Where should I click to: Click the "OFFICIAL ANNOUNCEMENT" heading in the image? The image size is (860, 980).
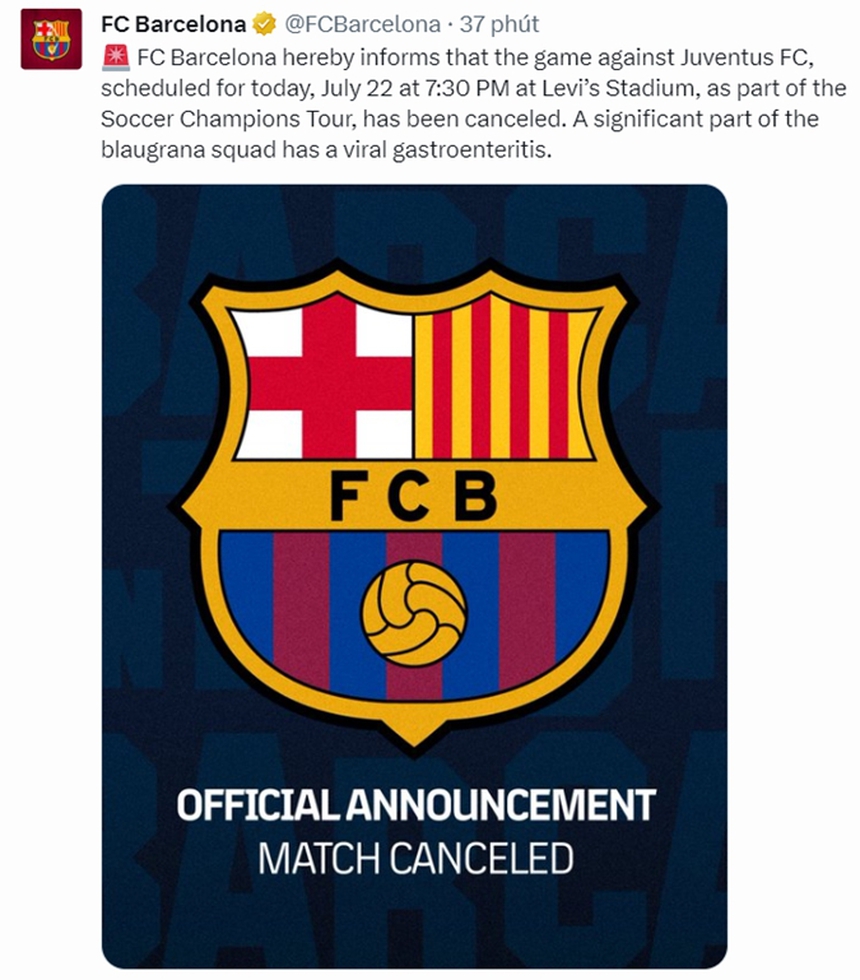click(415, 805)
